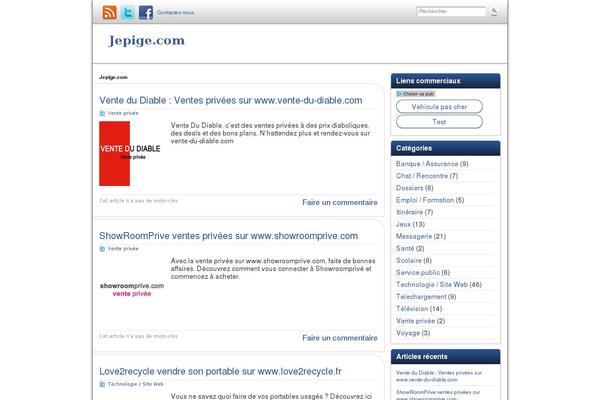
Task: Open the RSS feed icon
Action: (109, 13)
